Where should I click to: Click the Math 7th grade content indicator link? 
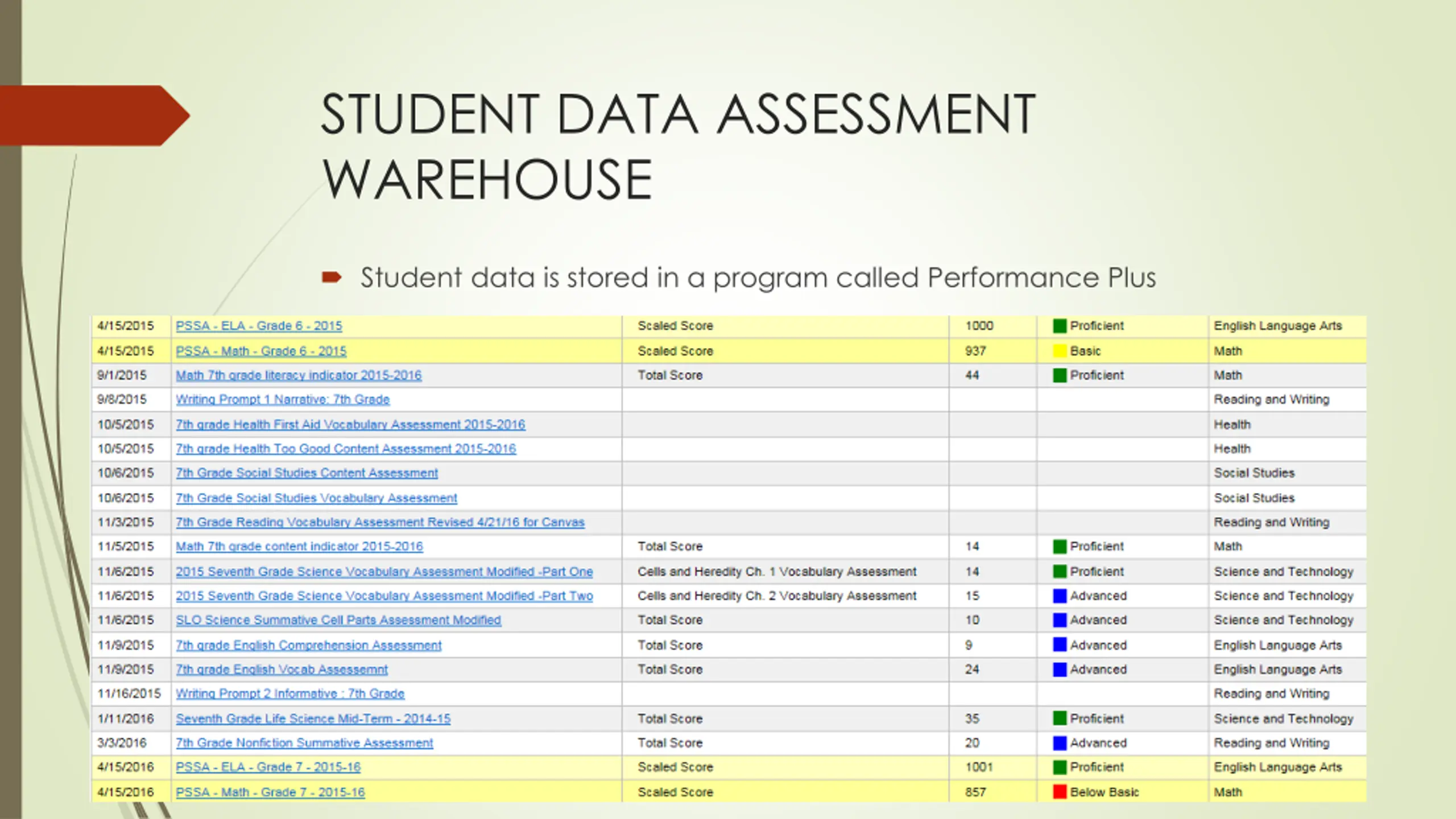[299, 547]
